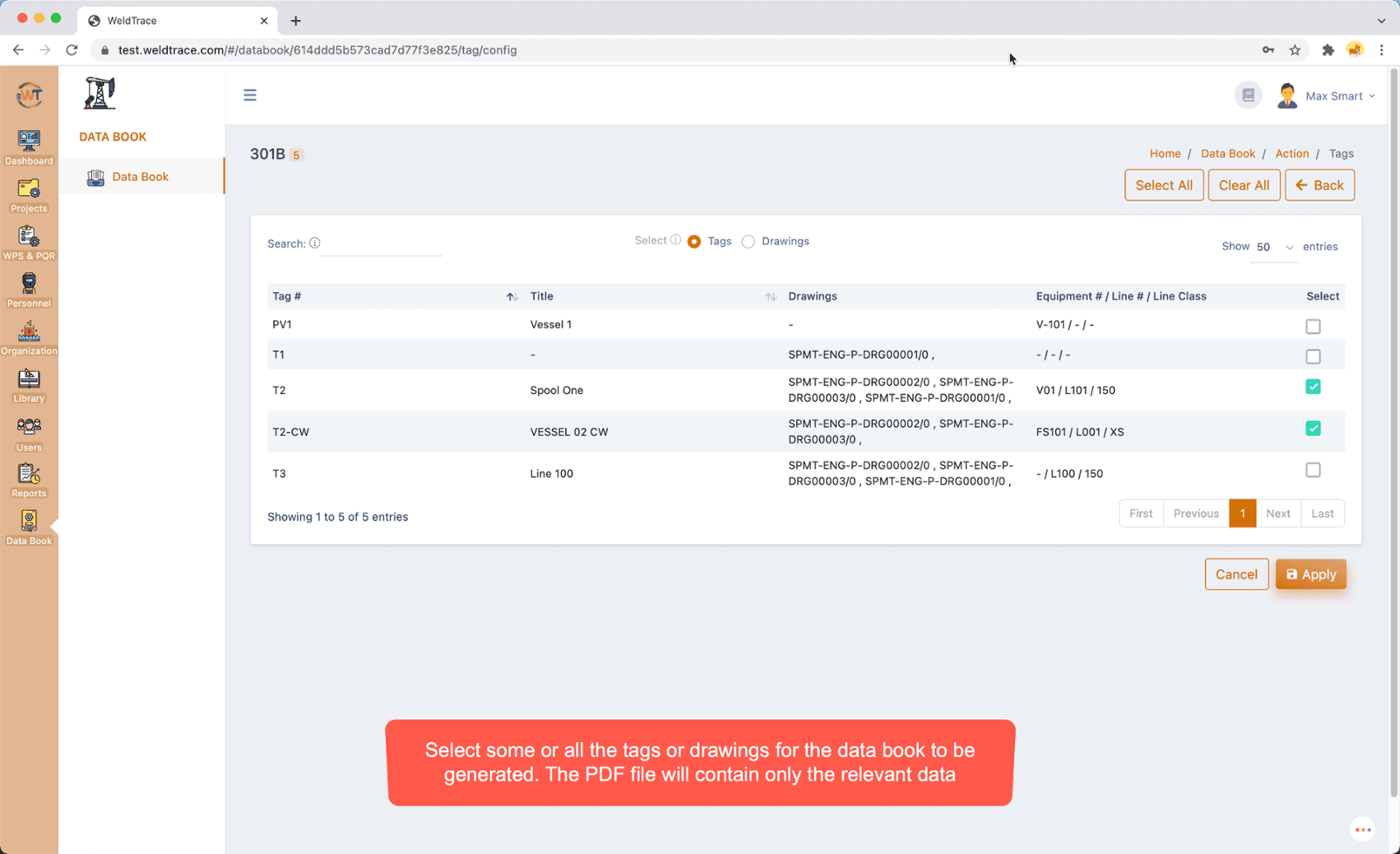Open the Dashboard sidebar icon
Image resolution: width=1400 pixels, height=854 pixels.
(29, 147)
